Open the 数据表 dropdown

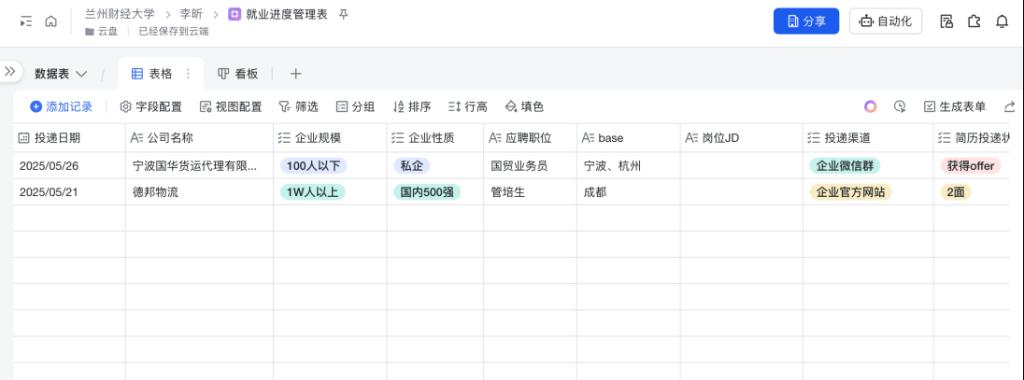[61, 74]
